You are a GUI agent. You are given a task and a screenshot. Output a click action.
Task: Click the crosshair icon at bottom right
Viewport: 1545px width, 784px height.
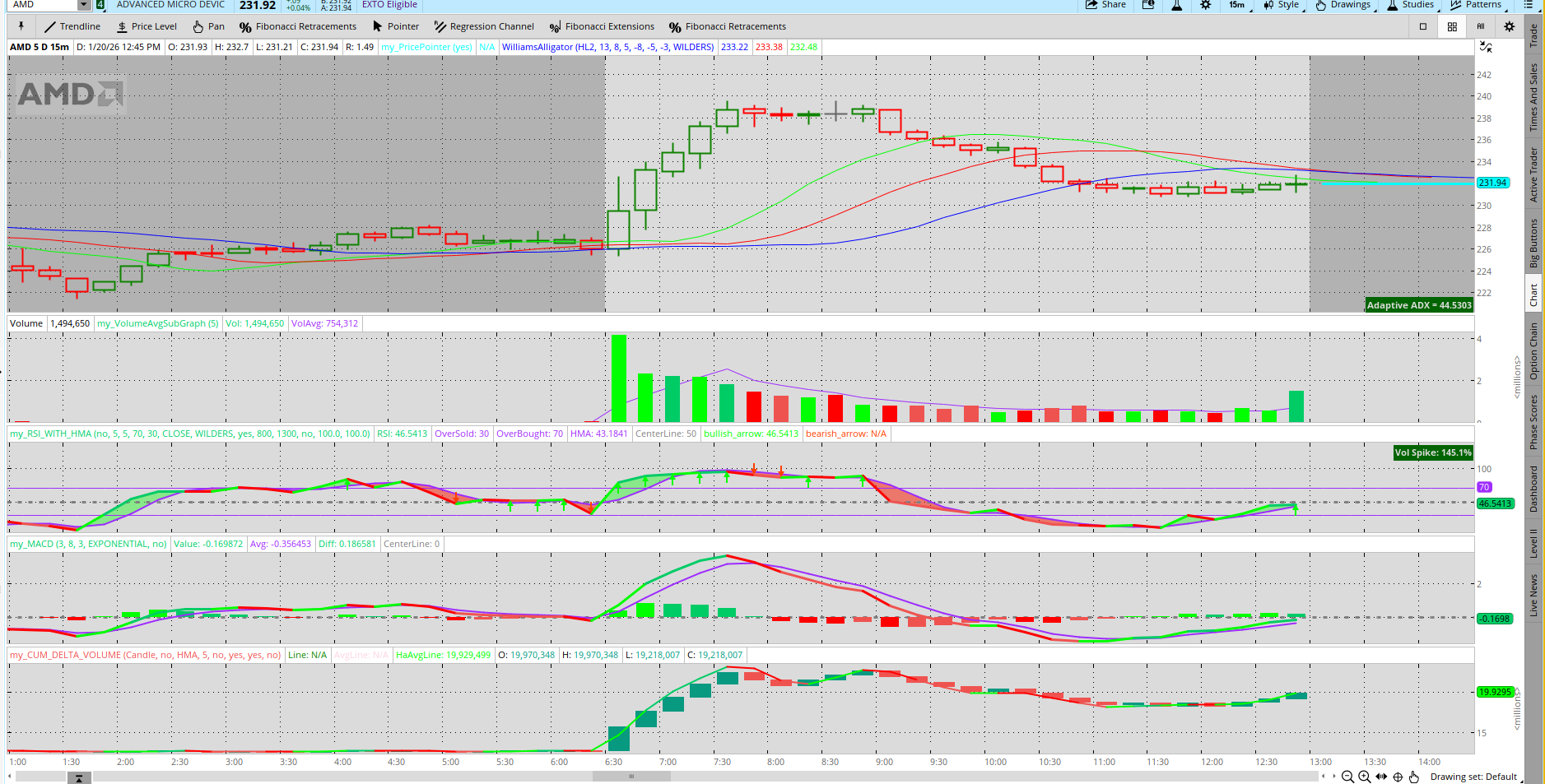pos(1398,777)
